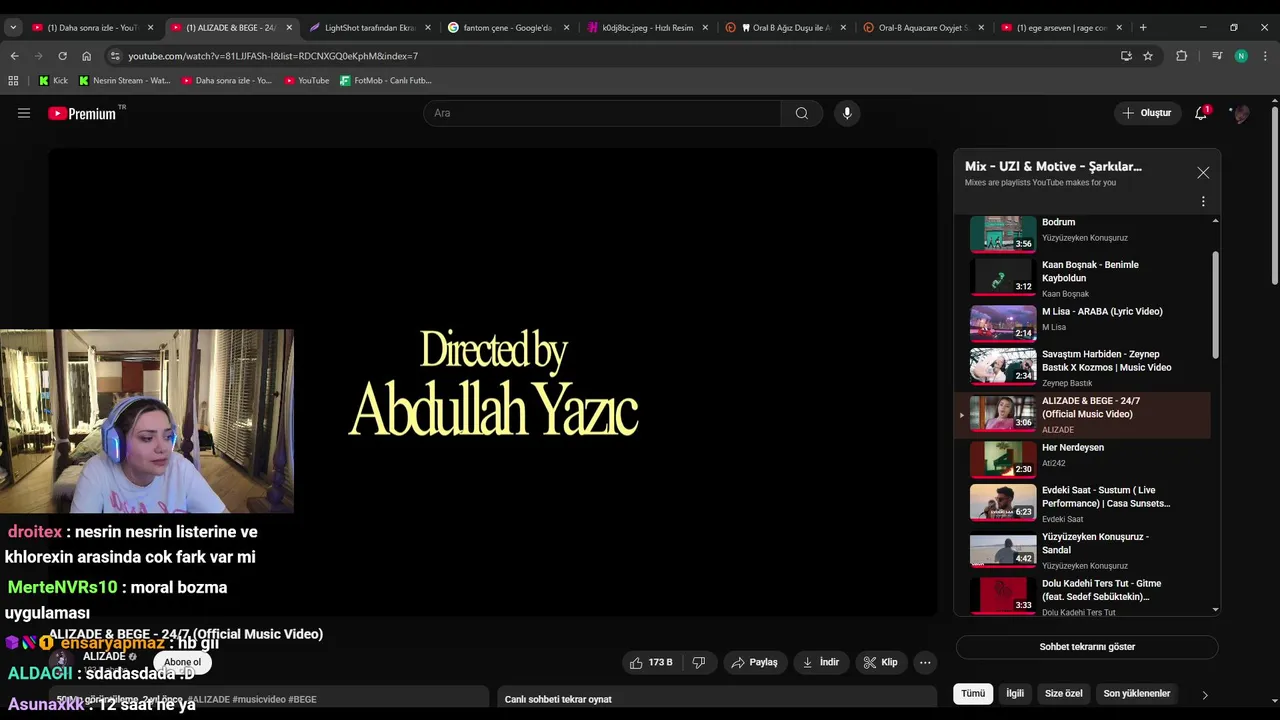Open the account avatar menu
This screenshot has width=1280, height=720.
pos(1240,113)
